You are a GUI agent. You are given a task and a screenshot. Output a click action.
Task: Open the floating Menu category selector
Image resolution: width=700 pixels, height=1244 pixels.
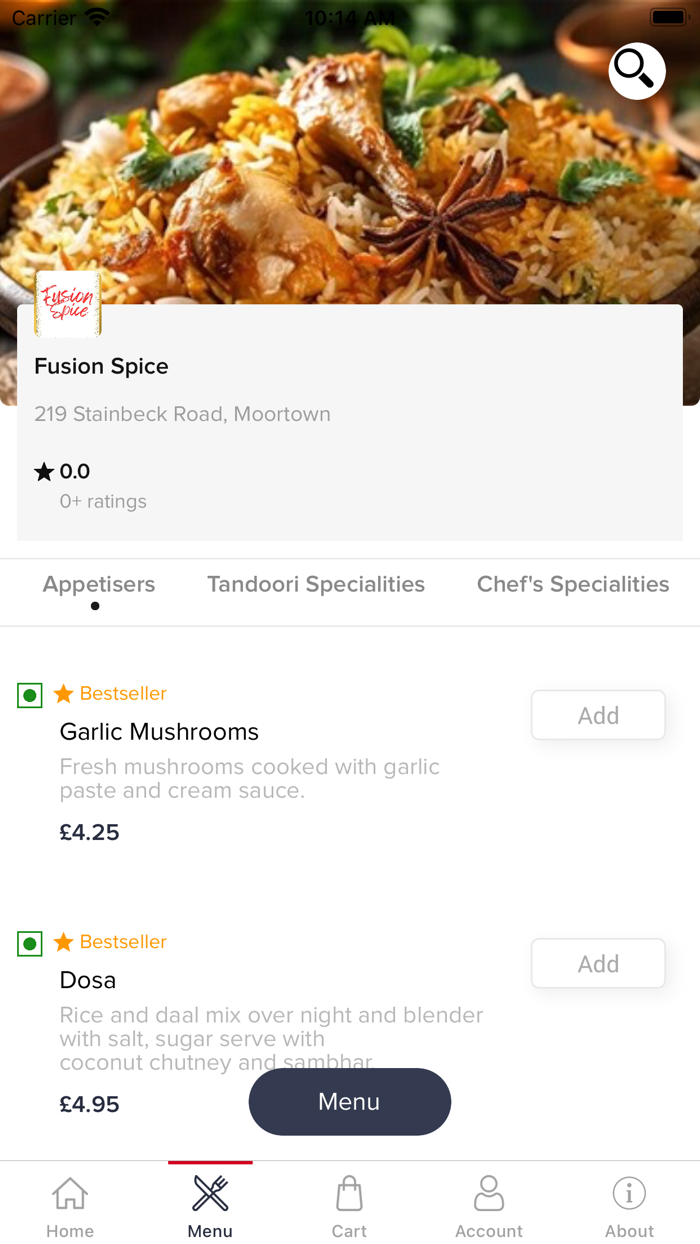349,1101
